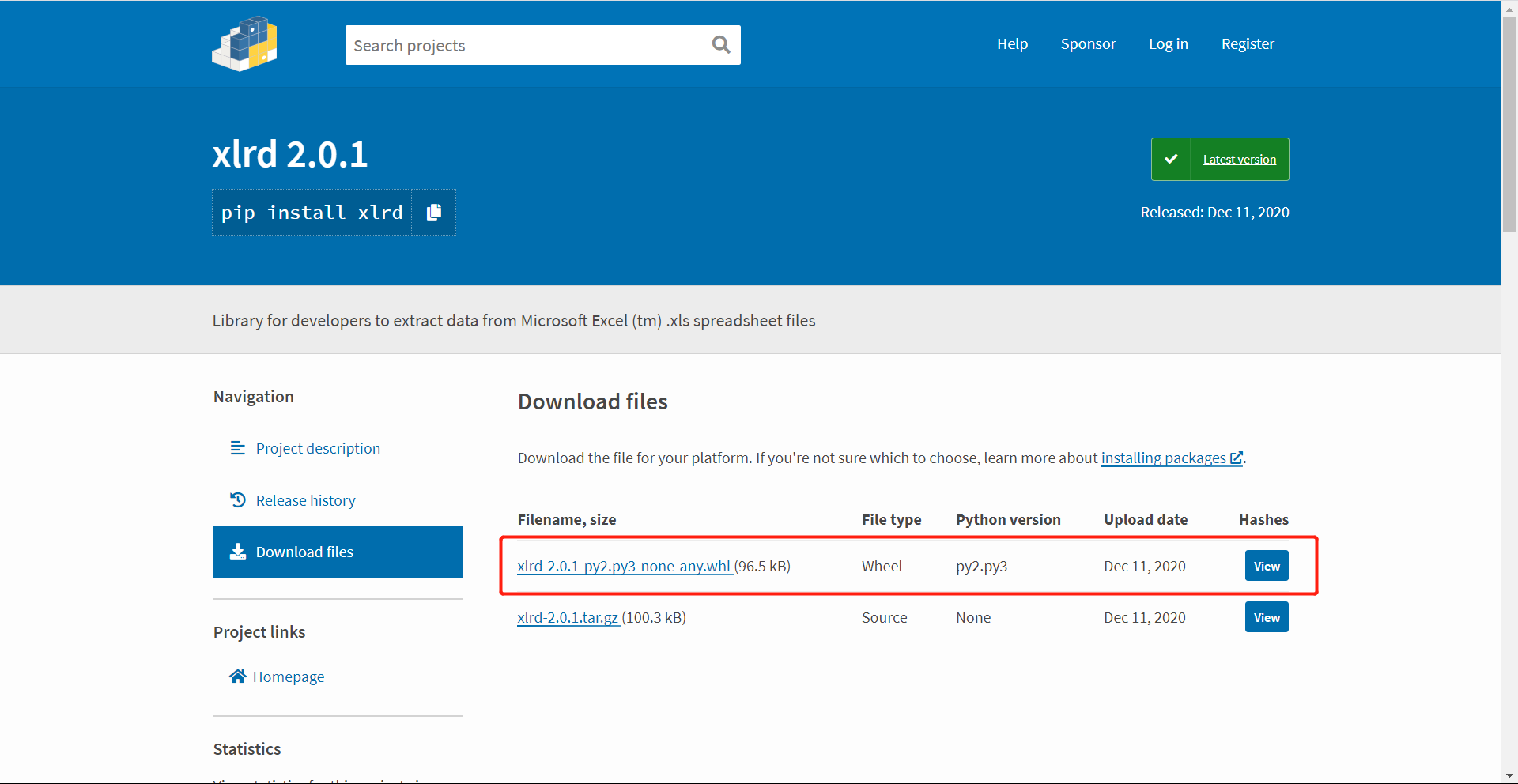View hashes for the source tar.gz
This screenshot has width=1518, height=784.
pyautogui.click(x=1266, y=616)
